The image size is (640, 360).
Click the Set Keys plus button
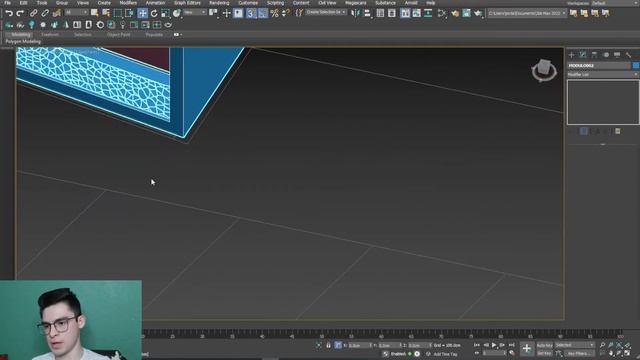[527, 349]
